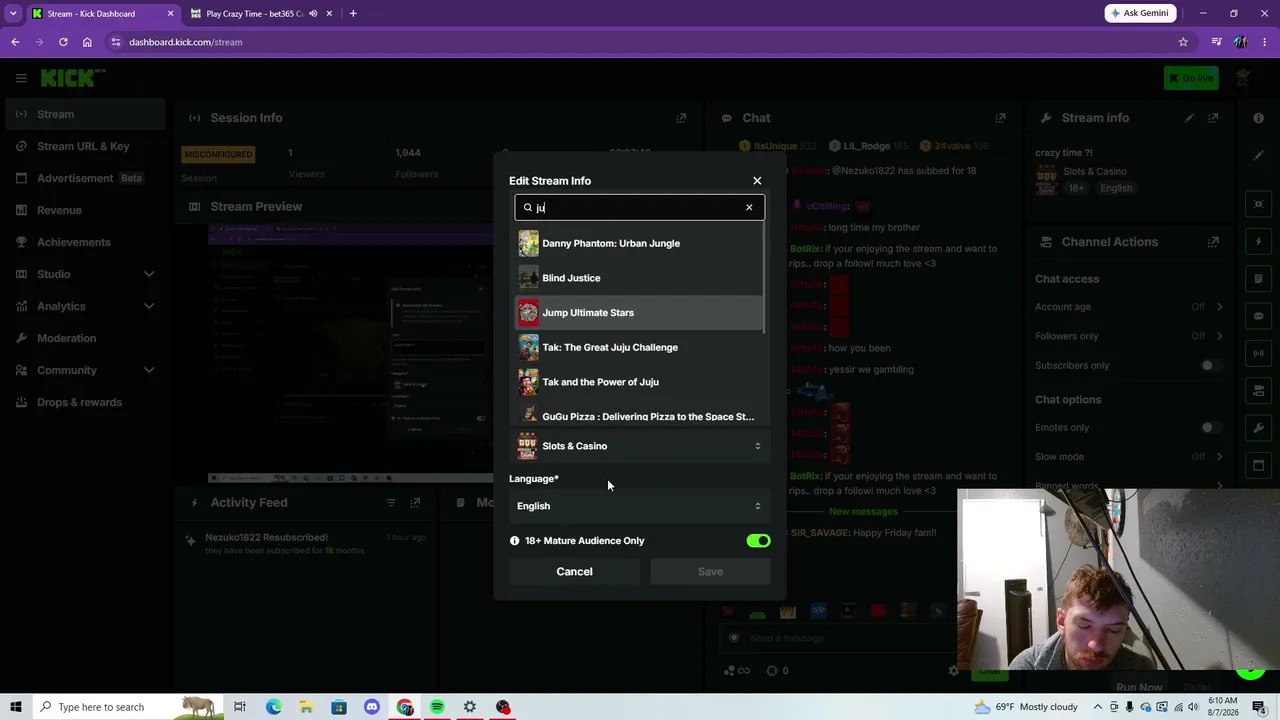Click Danny Phantom game thumbnail
This screenshot has height=720, width=1280.
[x=528, y=243]
